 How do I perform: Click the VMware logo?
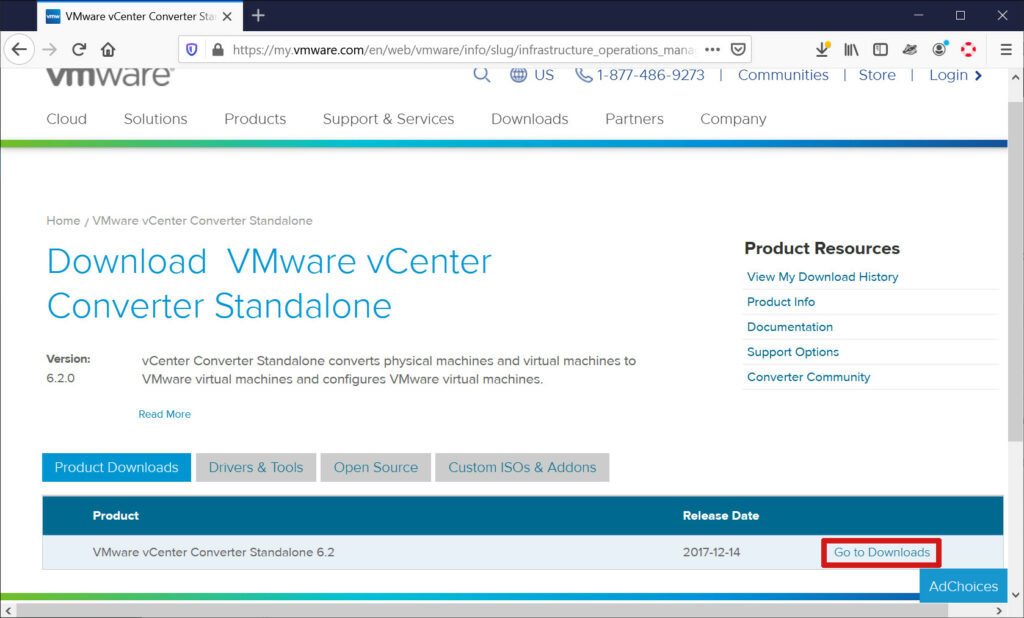[x=110, y=76]
